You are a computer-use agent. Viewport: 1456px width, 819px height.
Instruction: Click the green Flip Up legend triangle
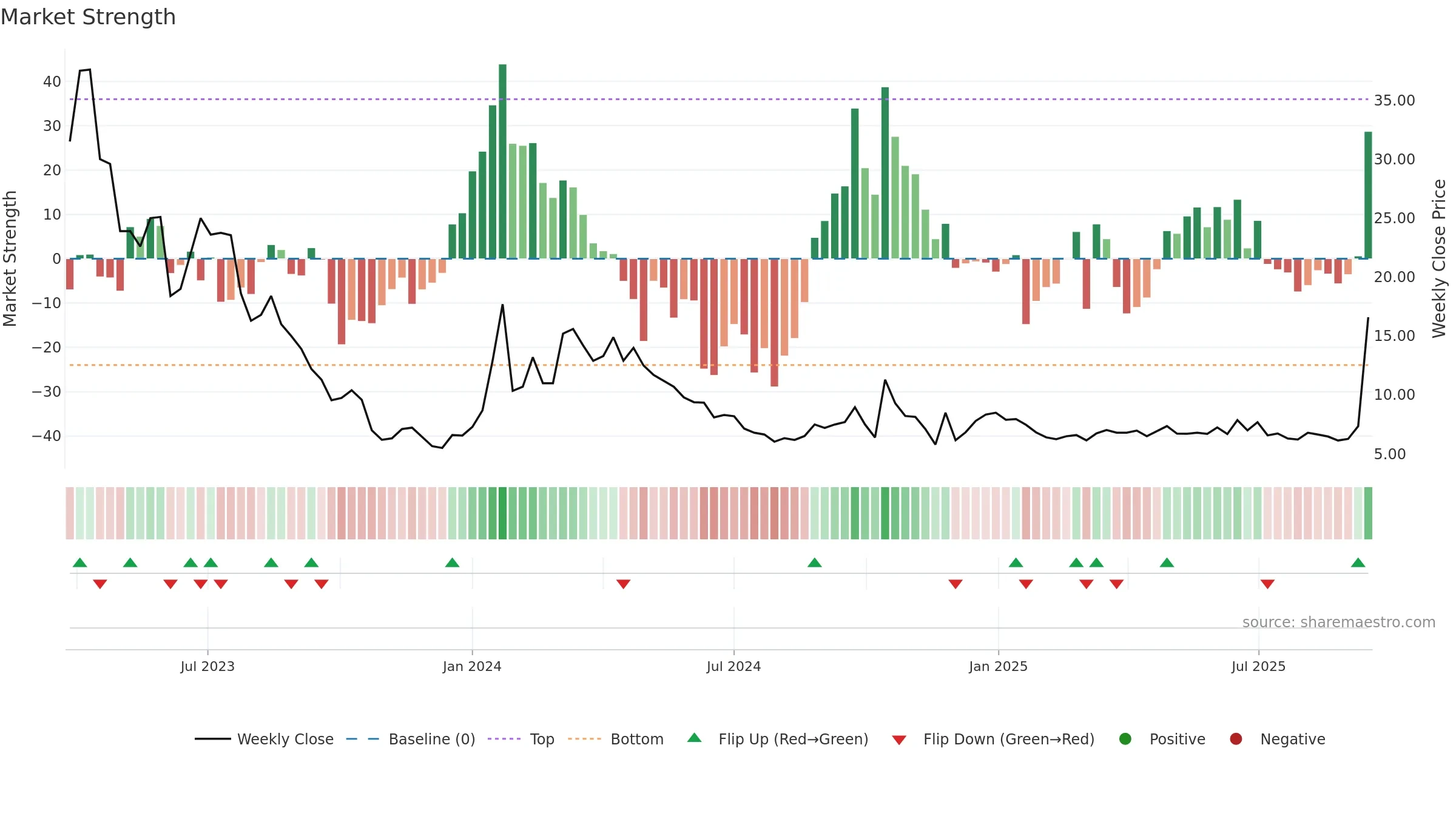[695, 738]
